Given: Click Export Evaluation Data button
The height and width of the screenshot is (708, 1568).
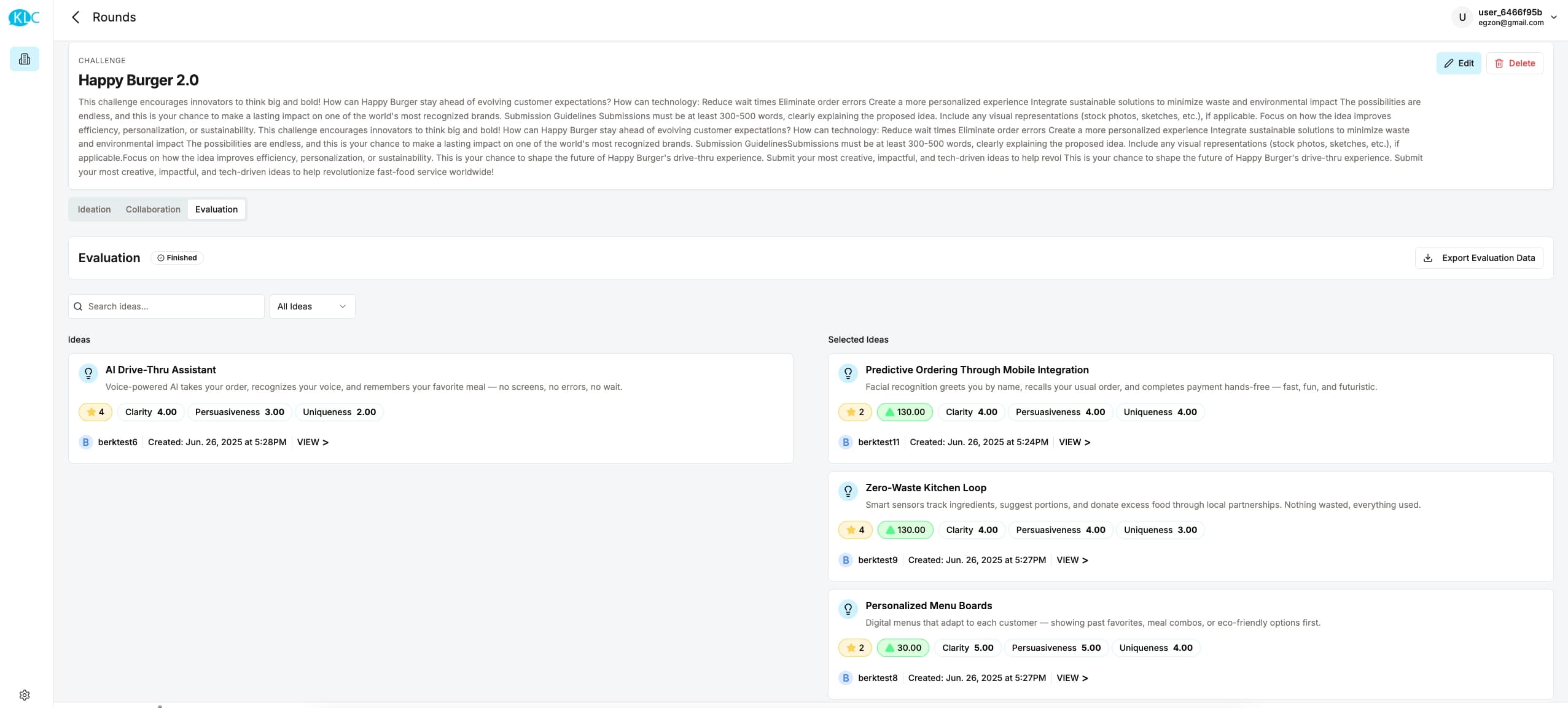Looking at the screenshot, I should (1479, 258).
